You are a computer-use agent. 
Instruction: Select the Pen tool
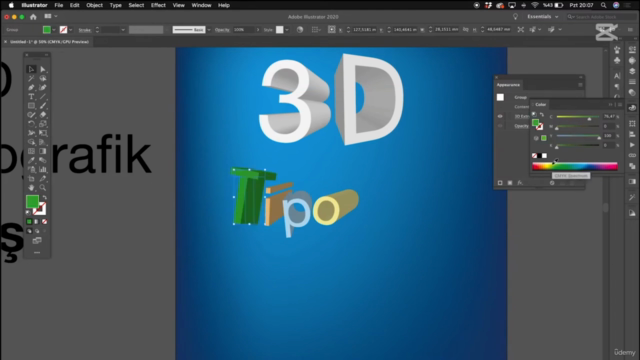[x=31, y=87]
